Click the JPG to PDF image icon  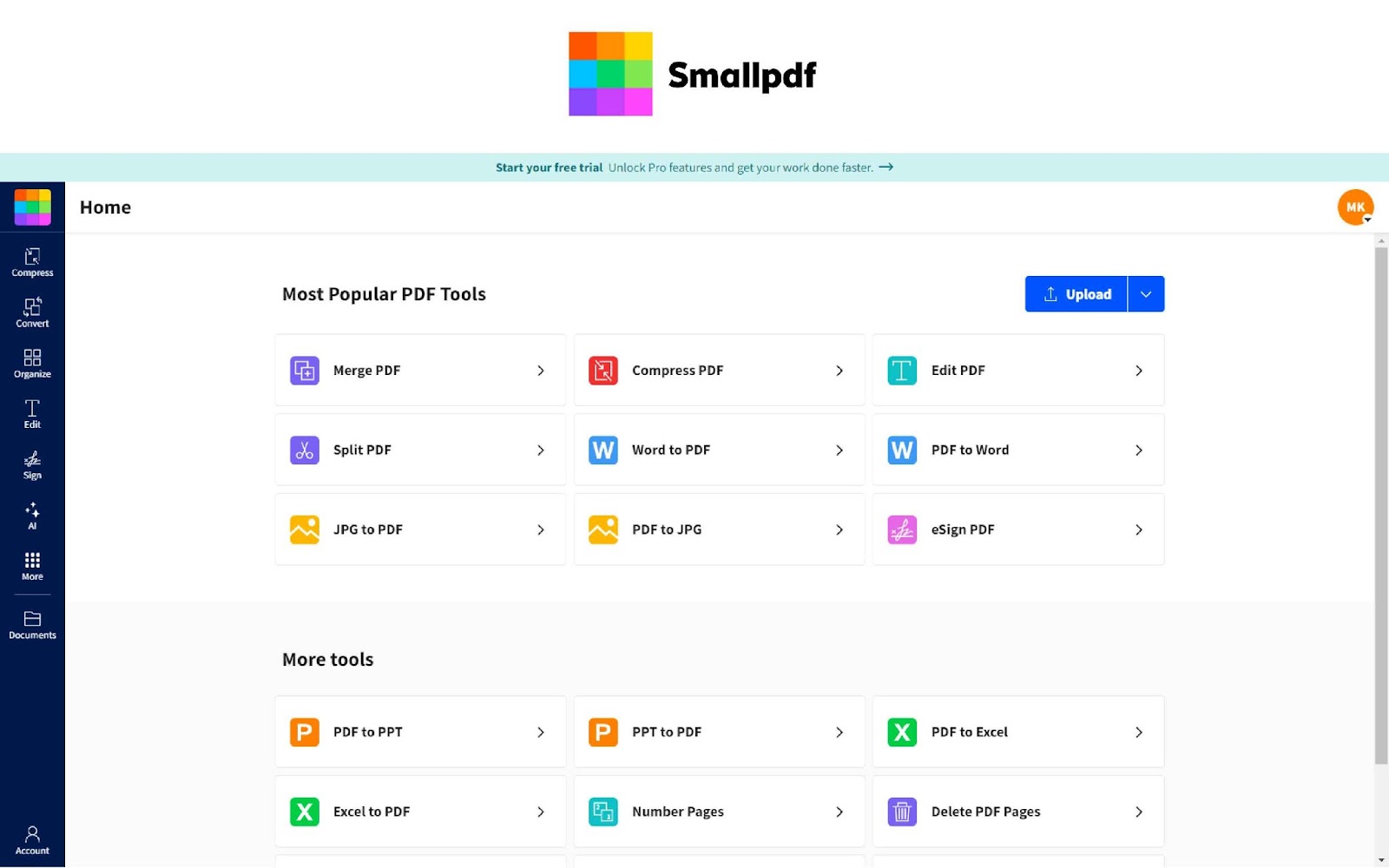tap(305, 529)
